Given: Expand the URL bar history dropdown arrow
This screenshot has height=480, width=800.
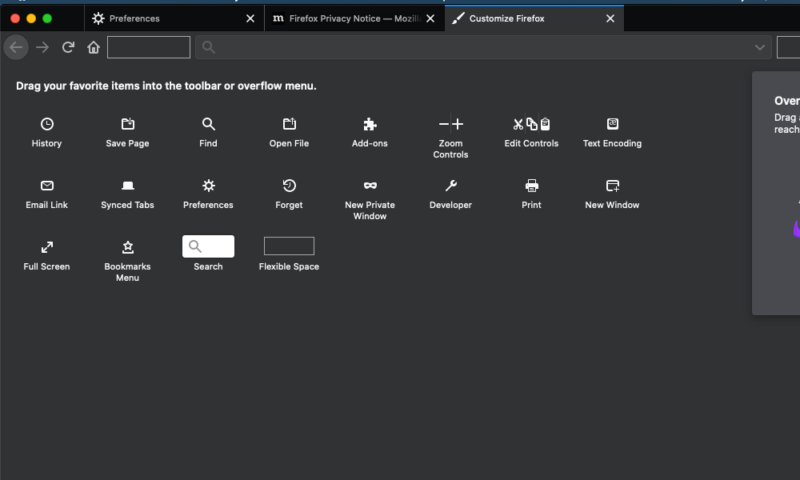Looking at the screenshot, I should (x=760, y=47).
